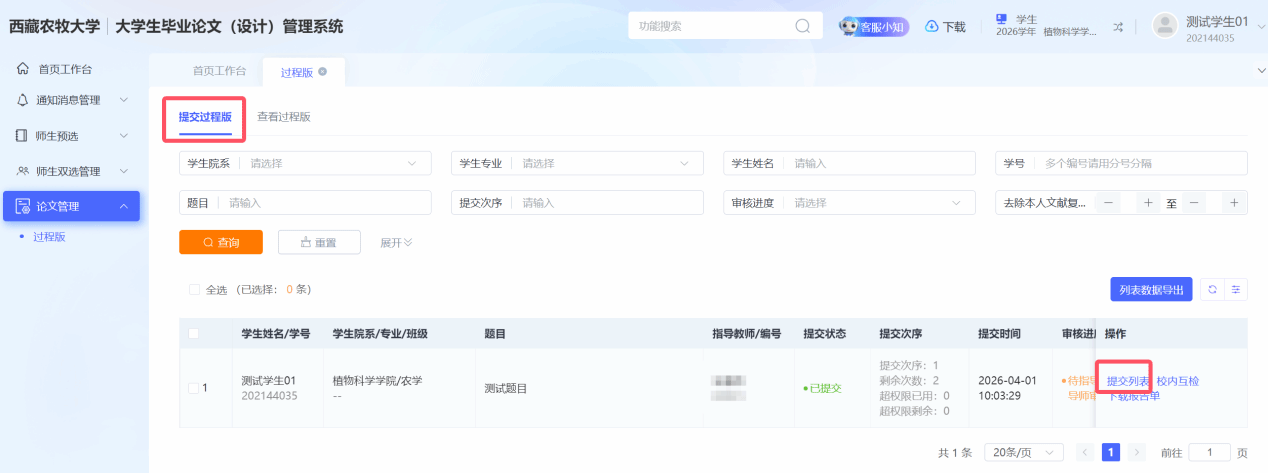Image resolution: width=1268 pixels, height=473 pixels.
Task: Close the 过程版 tab with its x icon
Action: tap(323, 71)
